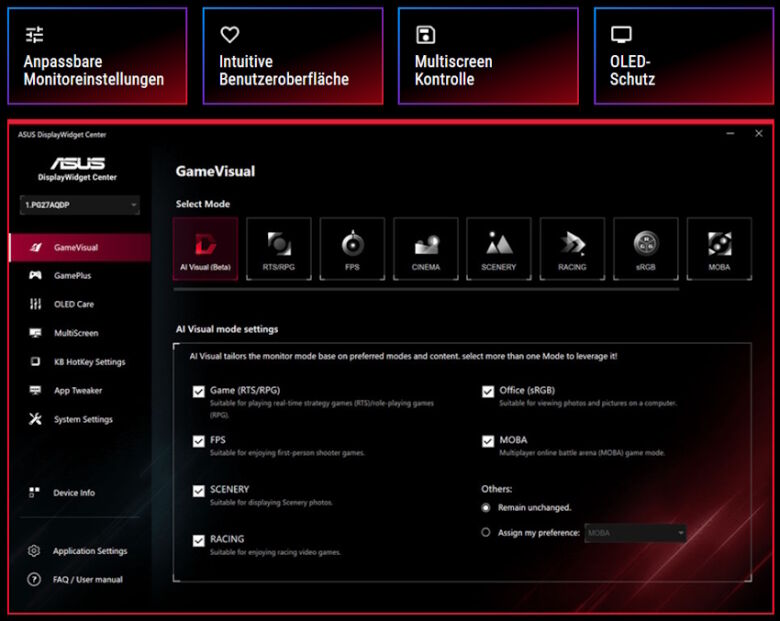Click the FAQ question mark icon
The image size is (780, 621).
pos(34,580)
